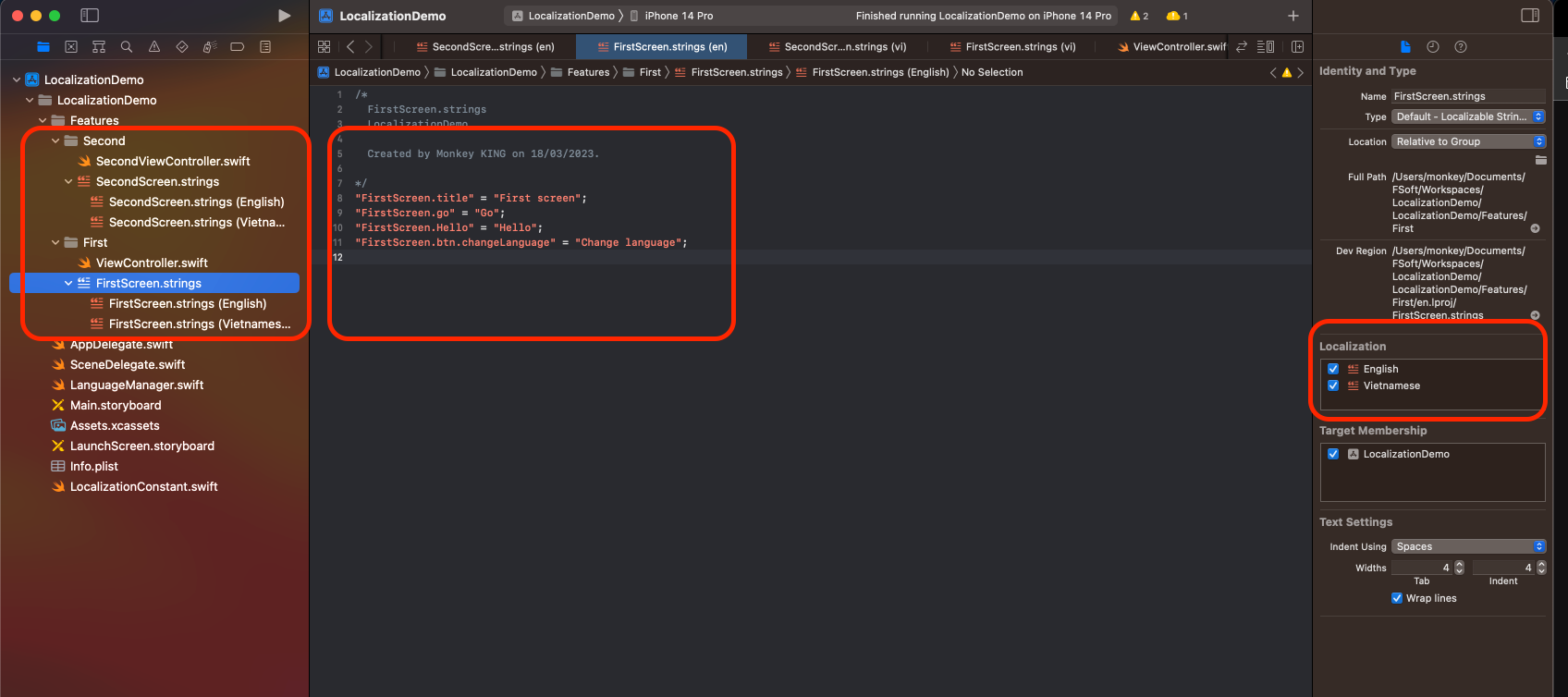The width and height of the screenshot is (1568, 697).
Task: Show the History inspector
Action: point(1433,46)
